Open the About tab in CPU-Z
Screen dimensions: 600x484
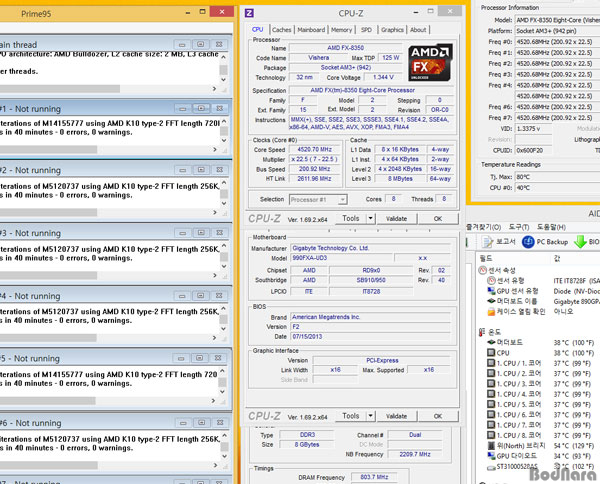[418, 30]
